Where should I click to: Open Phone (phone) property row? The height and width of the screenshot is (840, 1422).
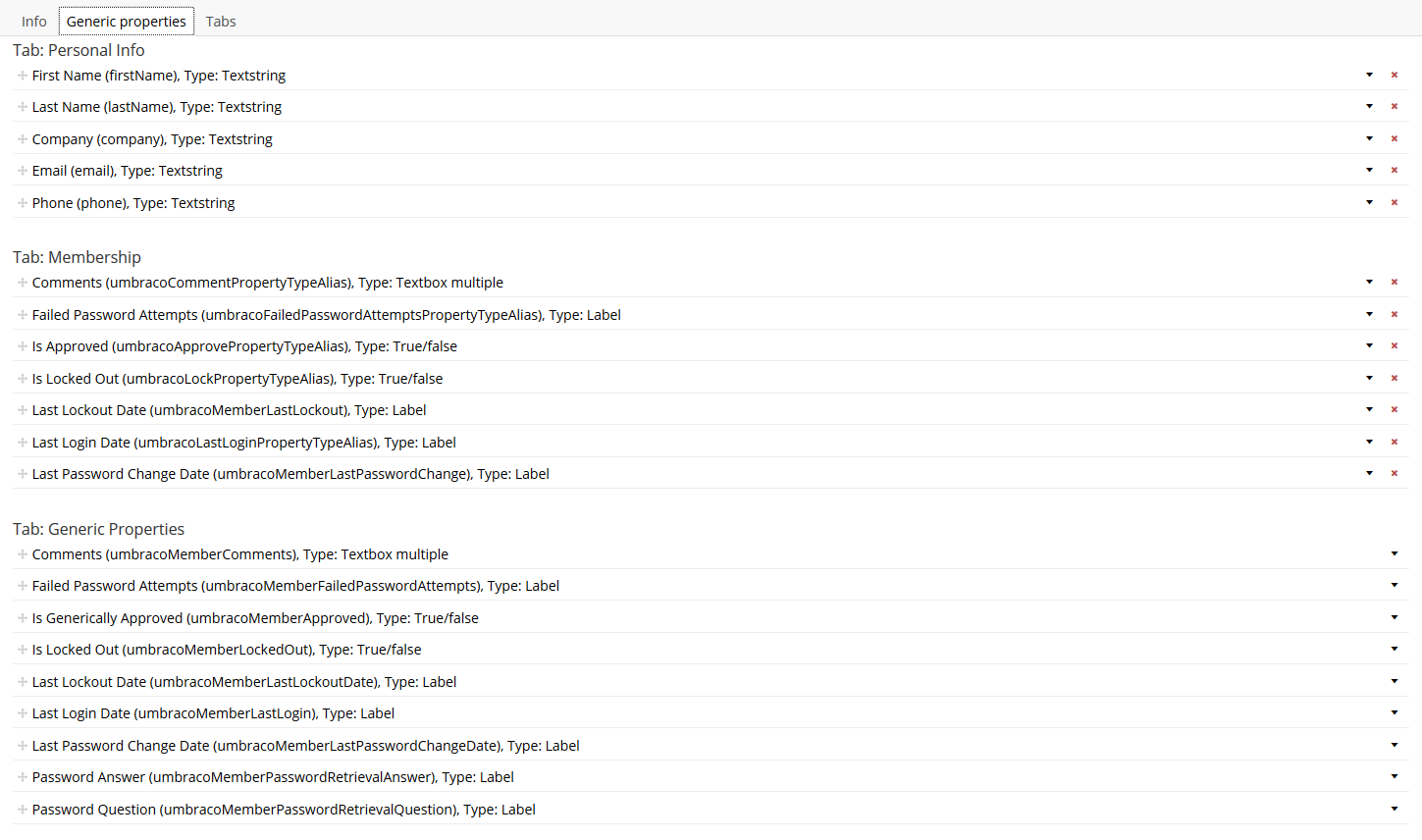pos(133,203)
